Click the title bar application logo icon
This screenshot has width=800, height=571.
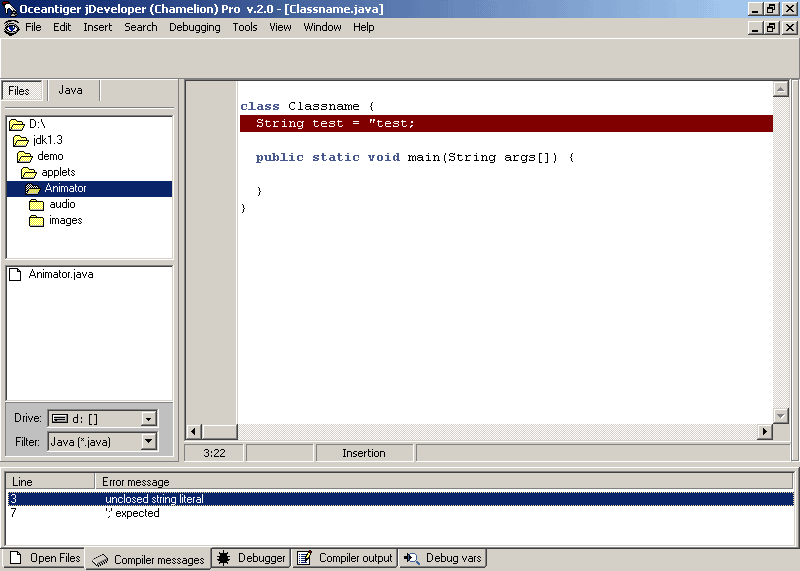coord(10,9)
